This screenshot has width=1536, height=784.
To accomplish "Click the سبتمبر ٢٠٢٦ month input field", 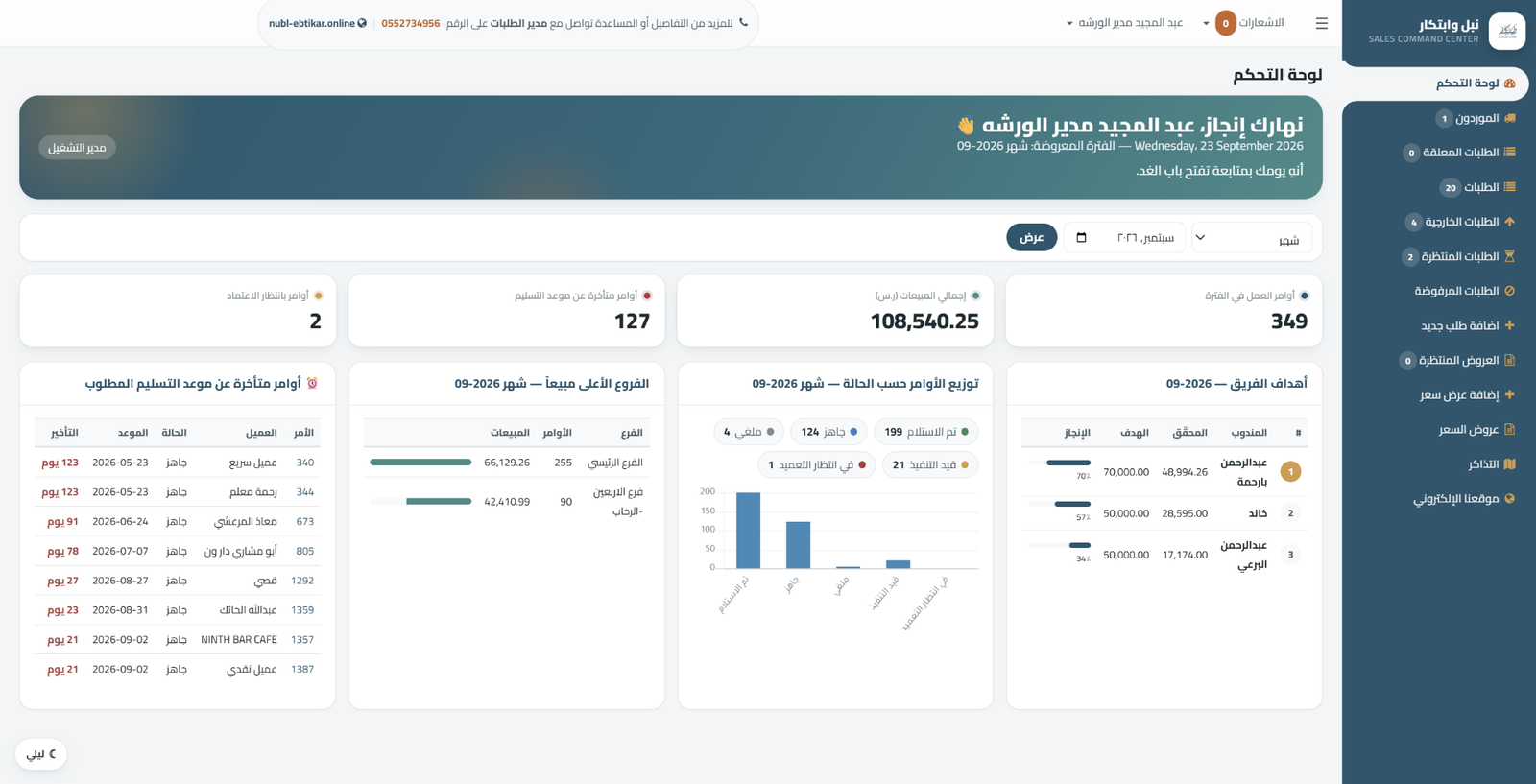I will 1124,238.
